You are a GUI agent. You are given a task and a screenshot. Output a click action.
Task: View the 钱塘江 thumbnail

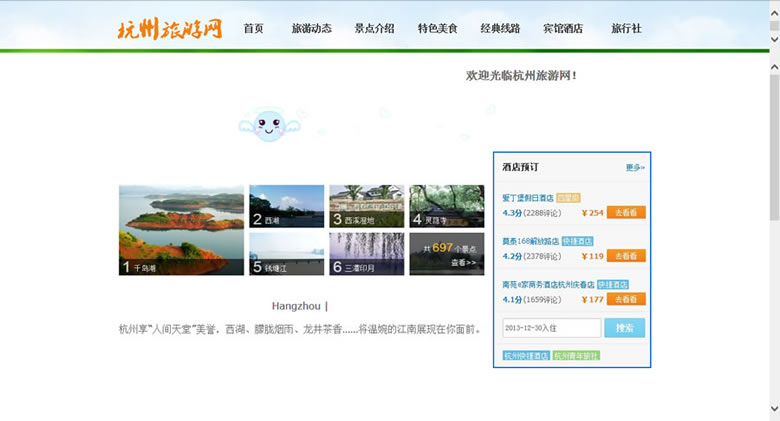[x=286, y=254]
